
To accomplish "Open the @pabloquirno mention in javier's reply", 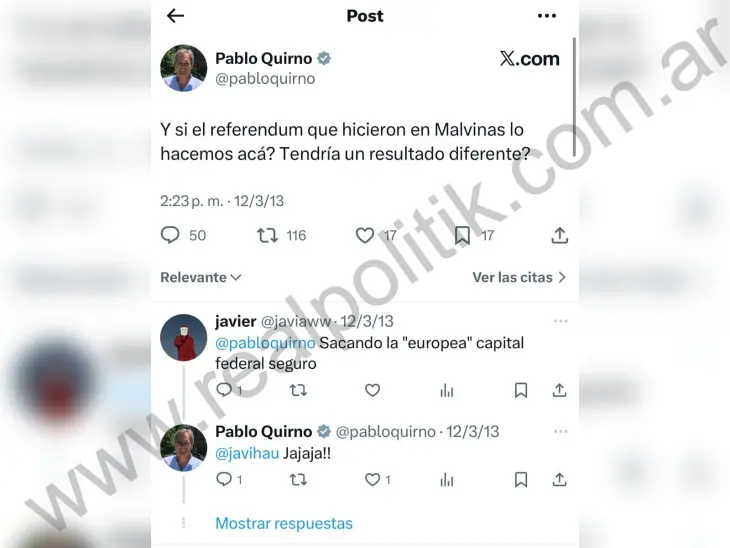I will pos(265,343).
